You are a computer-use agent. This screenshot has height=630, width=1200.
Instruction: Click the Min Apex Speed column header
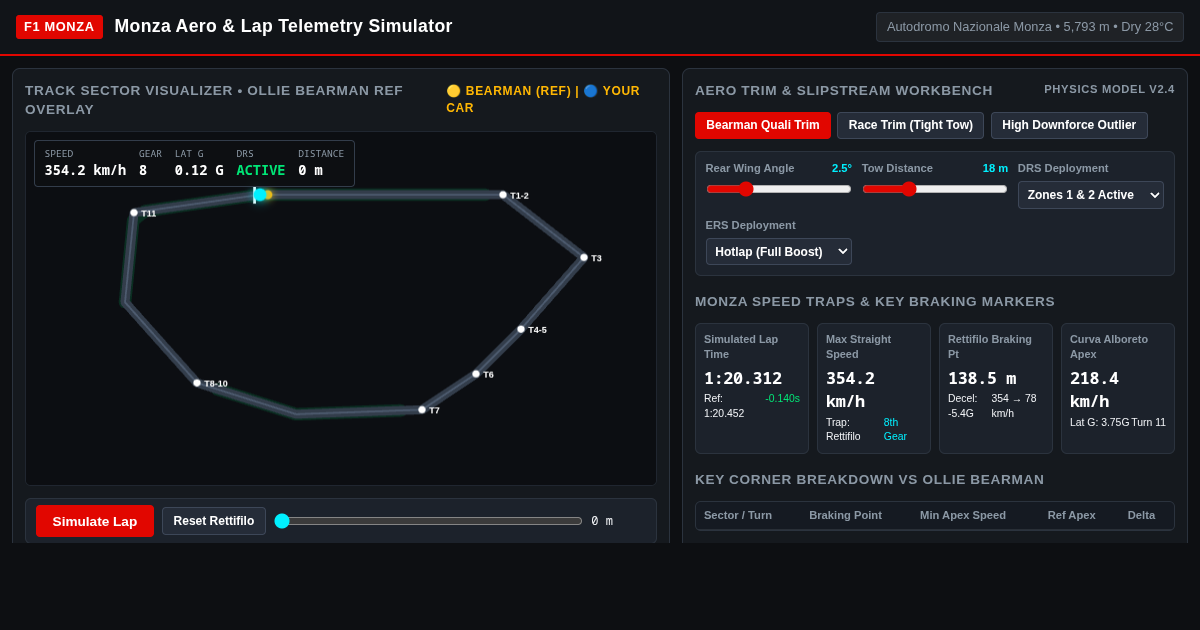point(963,515)
